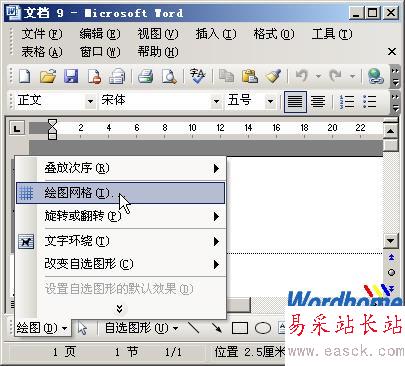
Task: Open the 格式(O) menu
Action: [x=274, y=34]
